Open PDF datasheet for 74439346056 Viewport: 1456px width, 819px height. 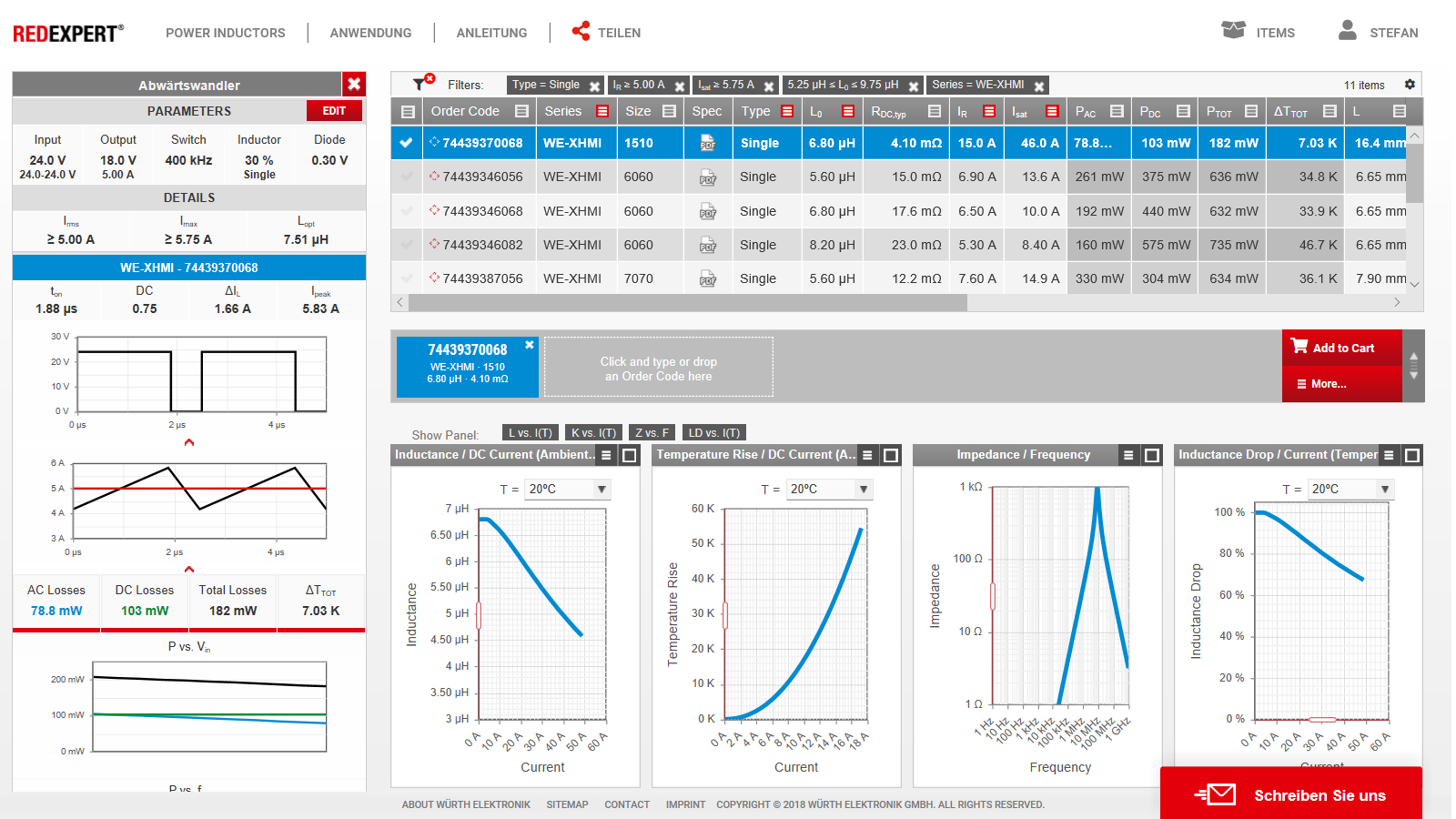707,177
